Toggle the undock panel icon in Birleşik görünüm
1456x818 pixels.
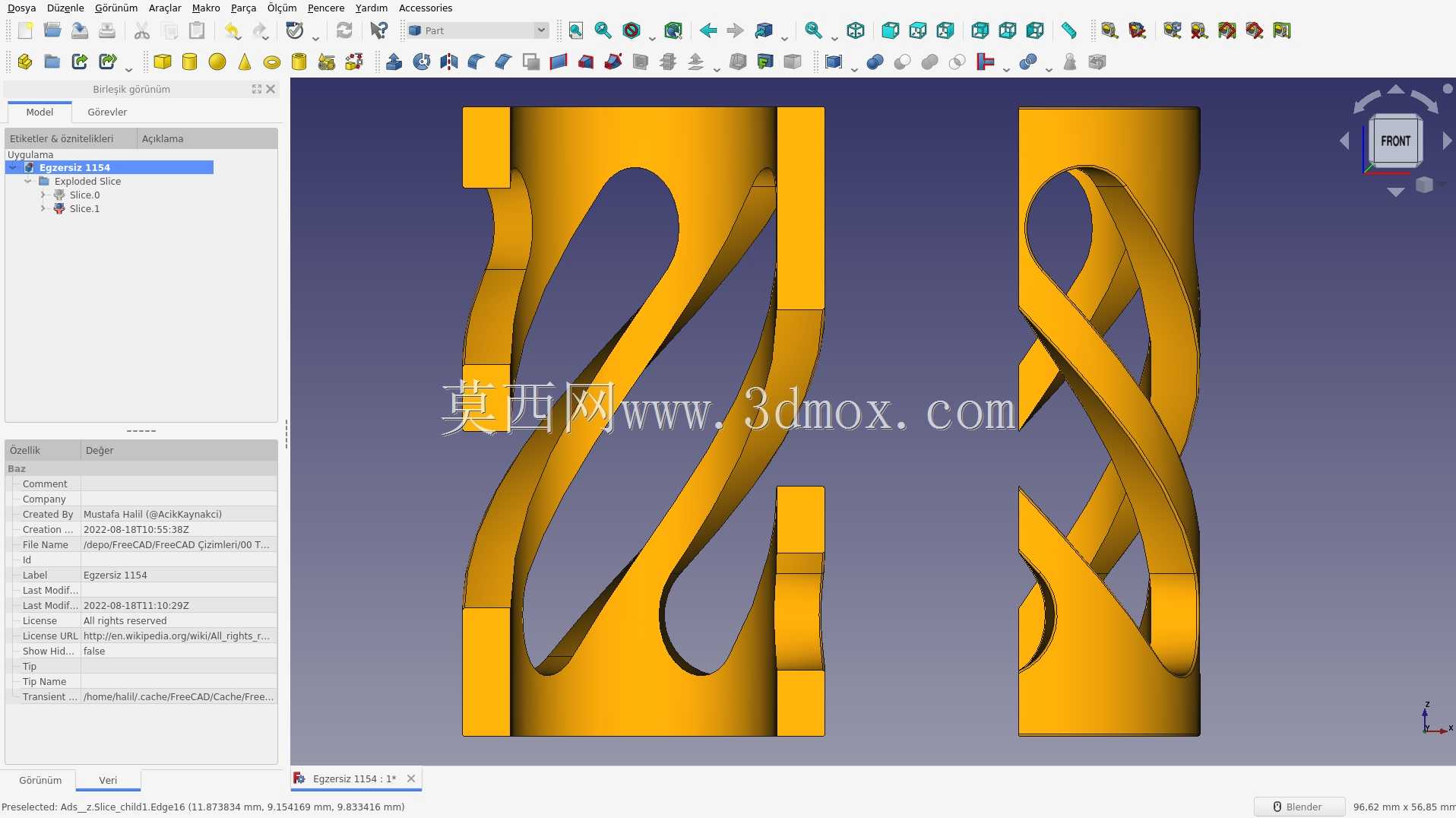click(257, 89)
